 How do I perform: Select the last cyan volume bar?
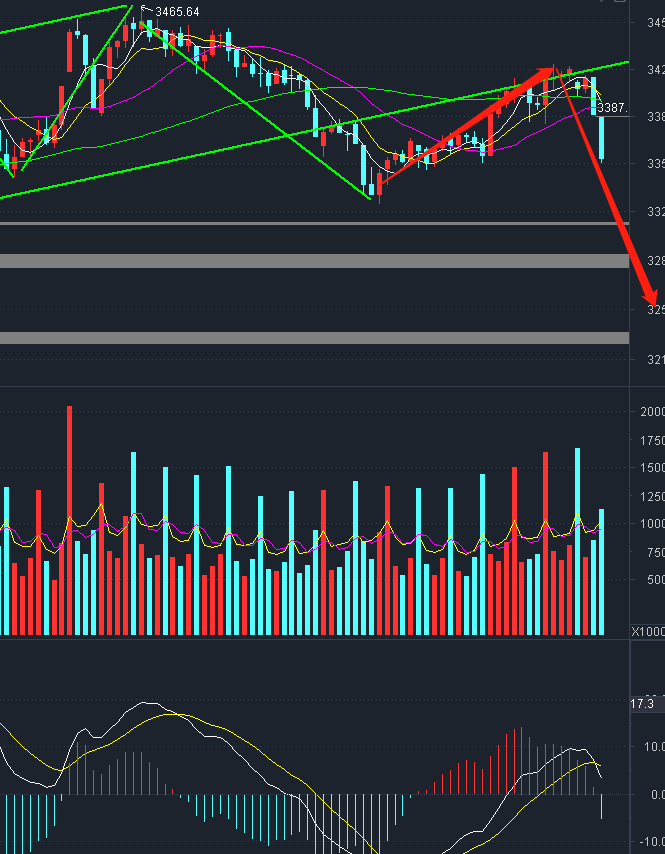[x=602, y=572]
